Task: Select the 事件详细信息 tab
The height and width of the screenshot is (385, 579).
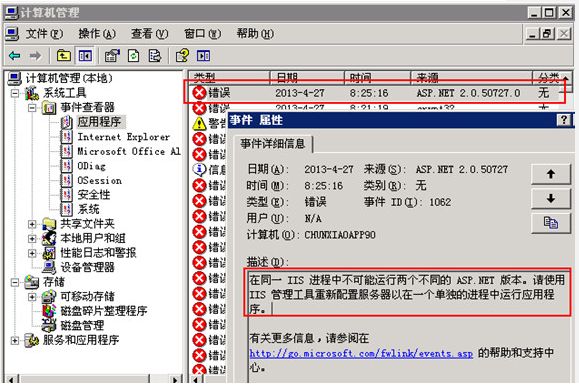Action: (x=273, y=143)
